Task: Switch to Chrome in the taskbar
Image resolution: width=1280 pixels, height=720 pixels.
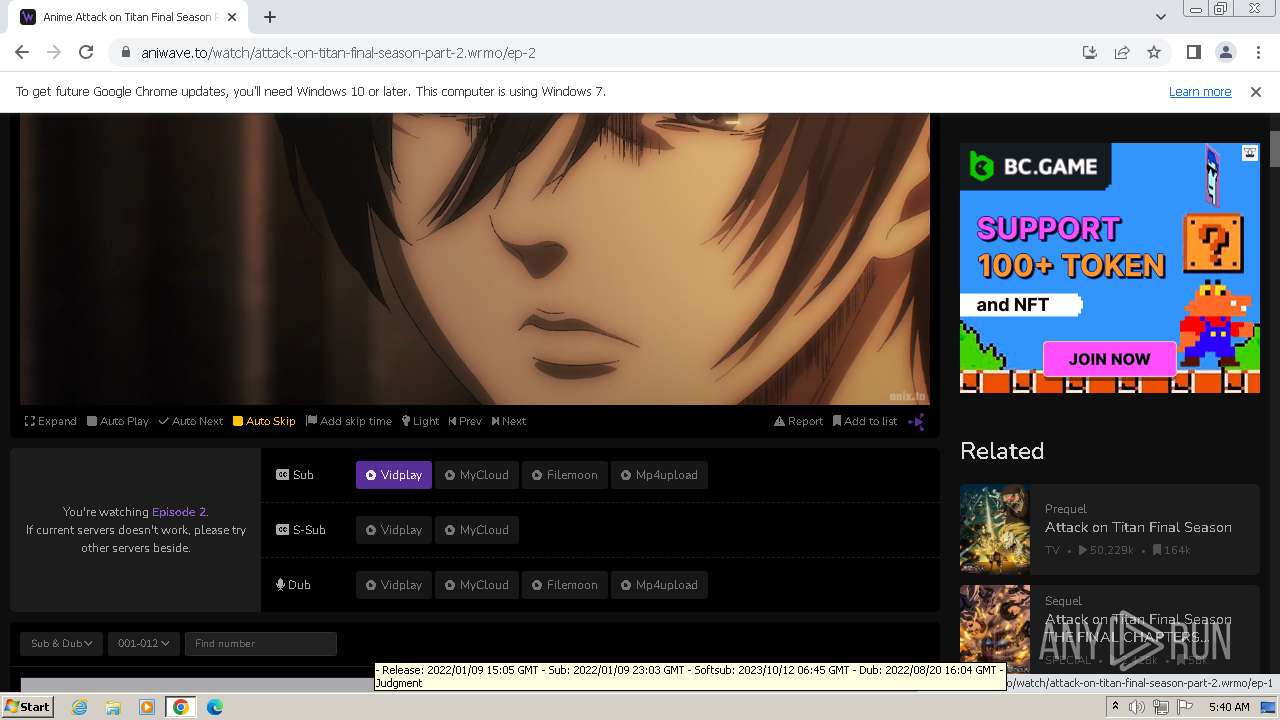Action: 180,707
